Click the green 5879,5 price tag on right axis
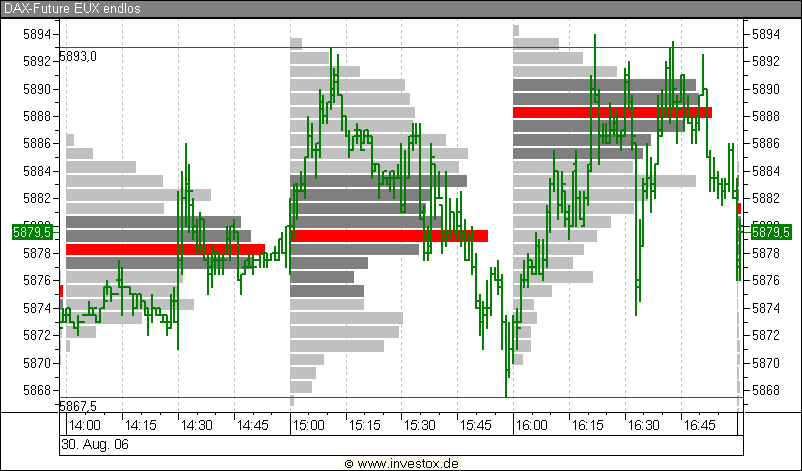The height and width of the screenshot is (471, 802). coord(770,232)
